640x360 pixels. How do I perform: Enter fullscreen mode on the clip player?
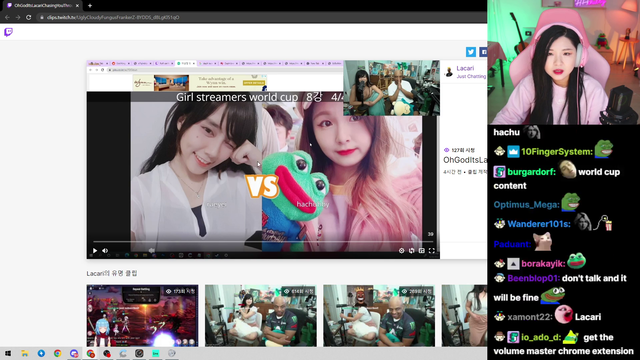pyautogui.click(x=431, y=251)
